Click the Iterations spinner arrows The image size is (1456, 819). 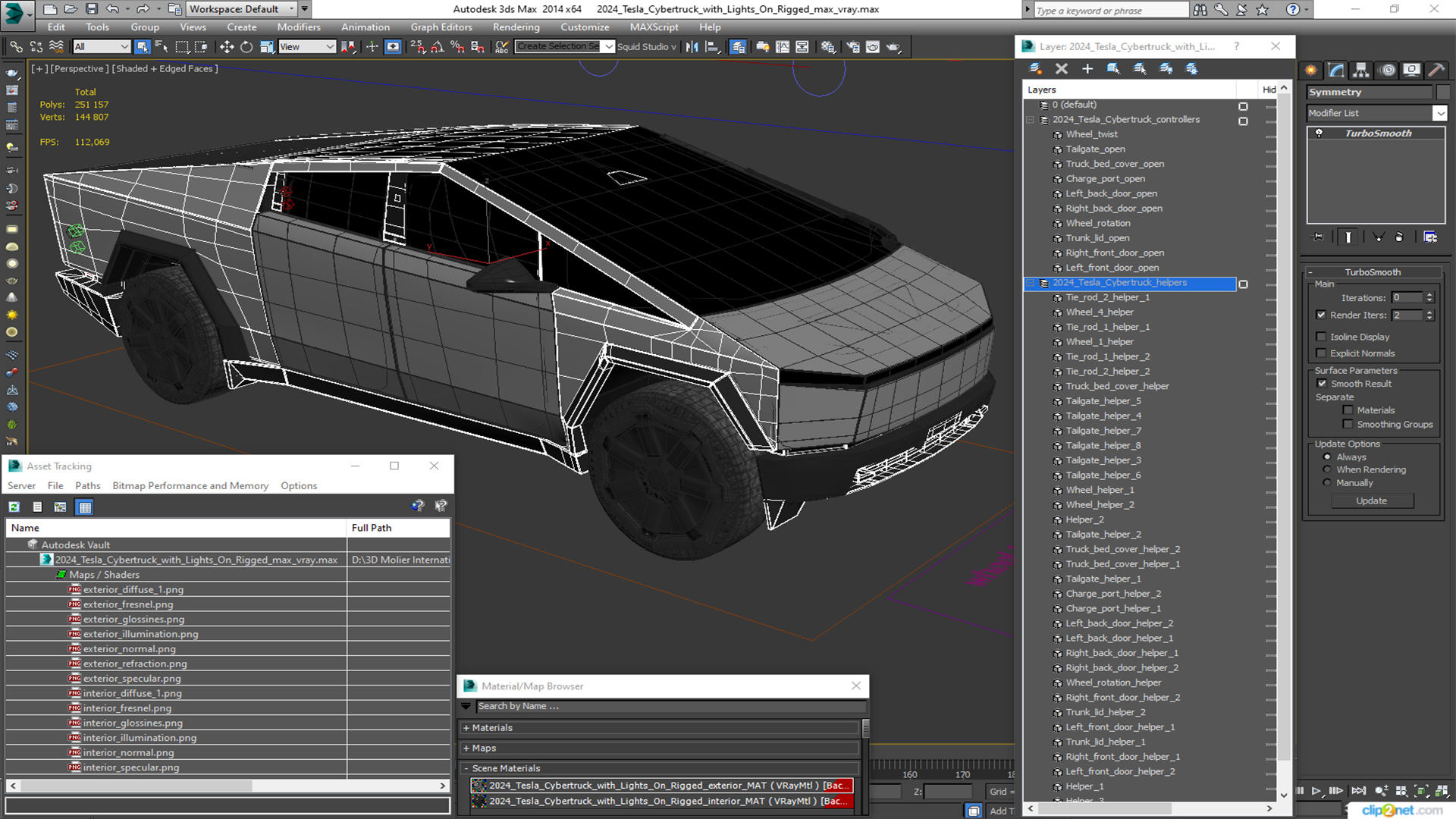pyautogui.click(x=1429, y=298)
